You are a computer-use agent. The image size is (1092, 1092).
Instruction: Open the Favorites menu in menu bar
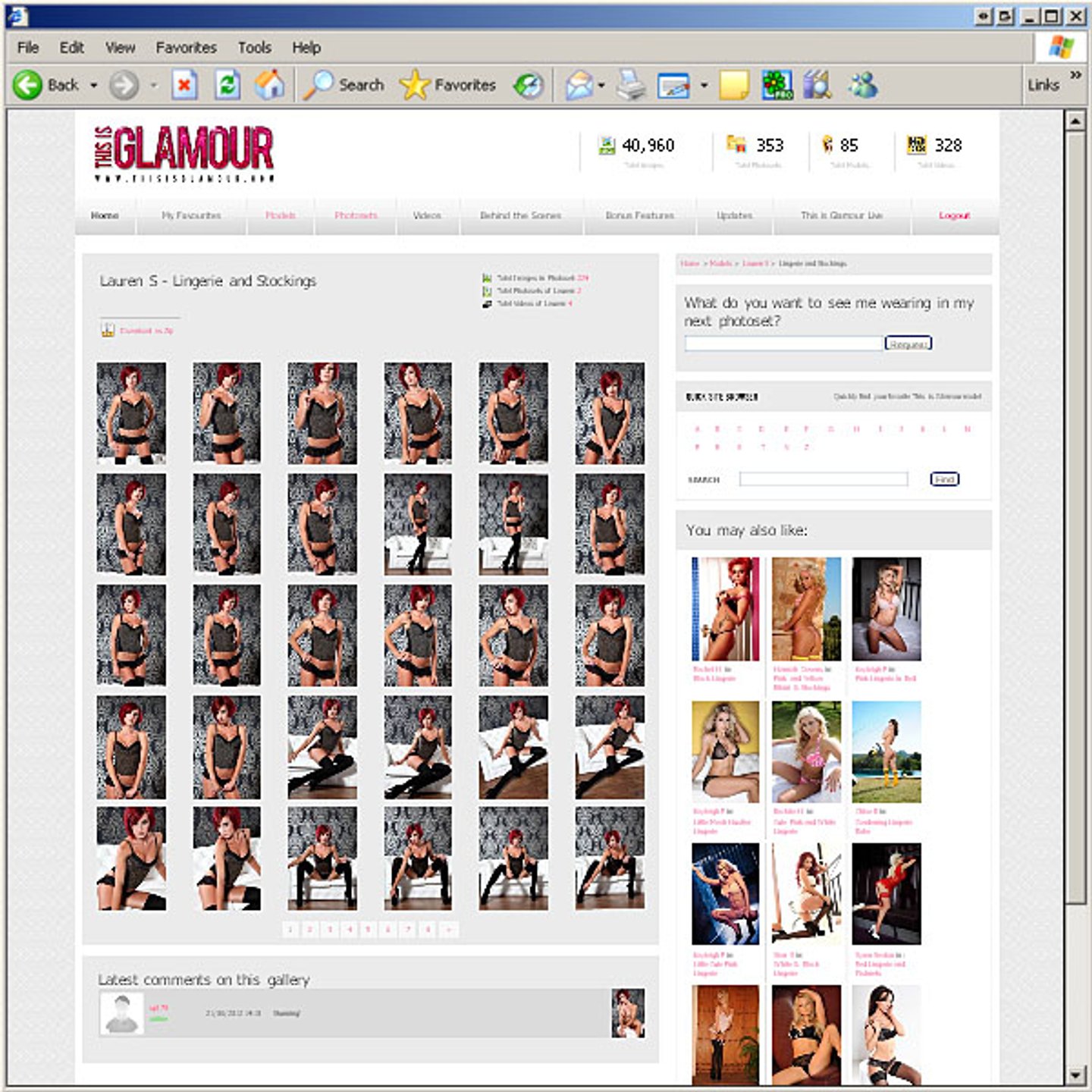186,48
